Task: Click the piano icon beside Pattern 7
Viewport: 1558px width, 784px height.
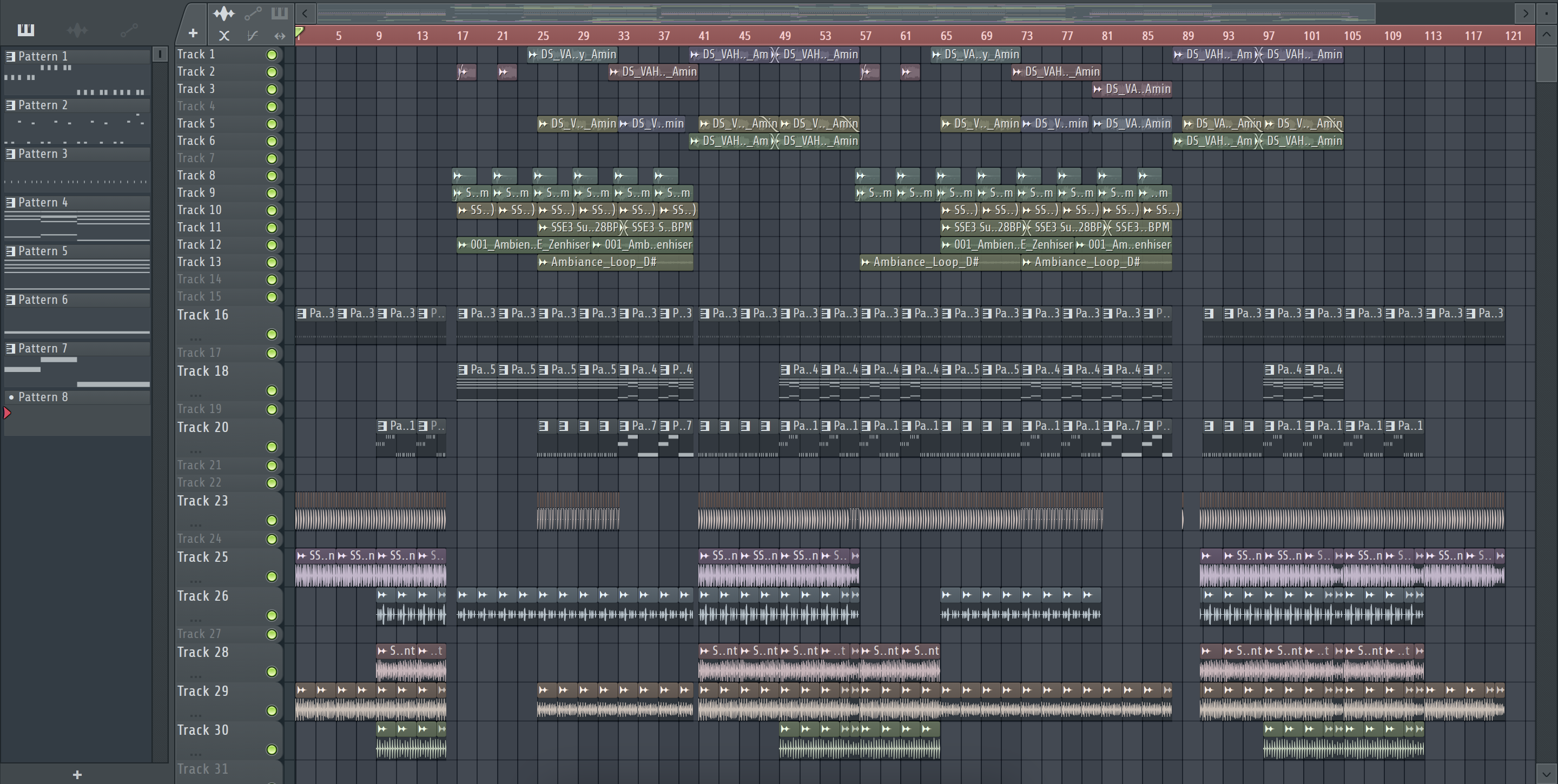Action: (10, 348)
